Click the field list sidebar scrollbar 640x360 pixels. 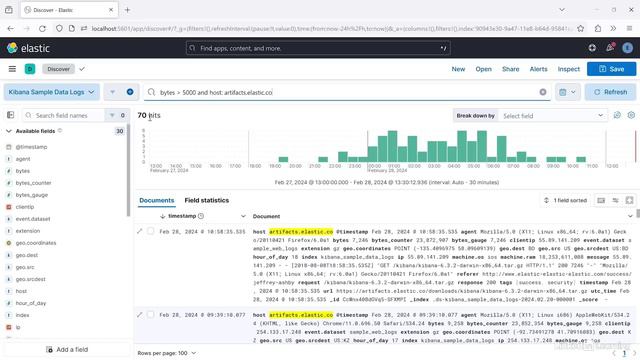[129, 171]
